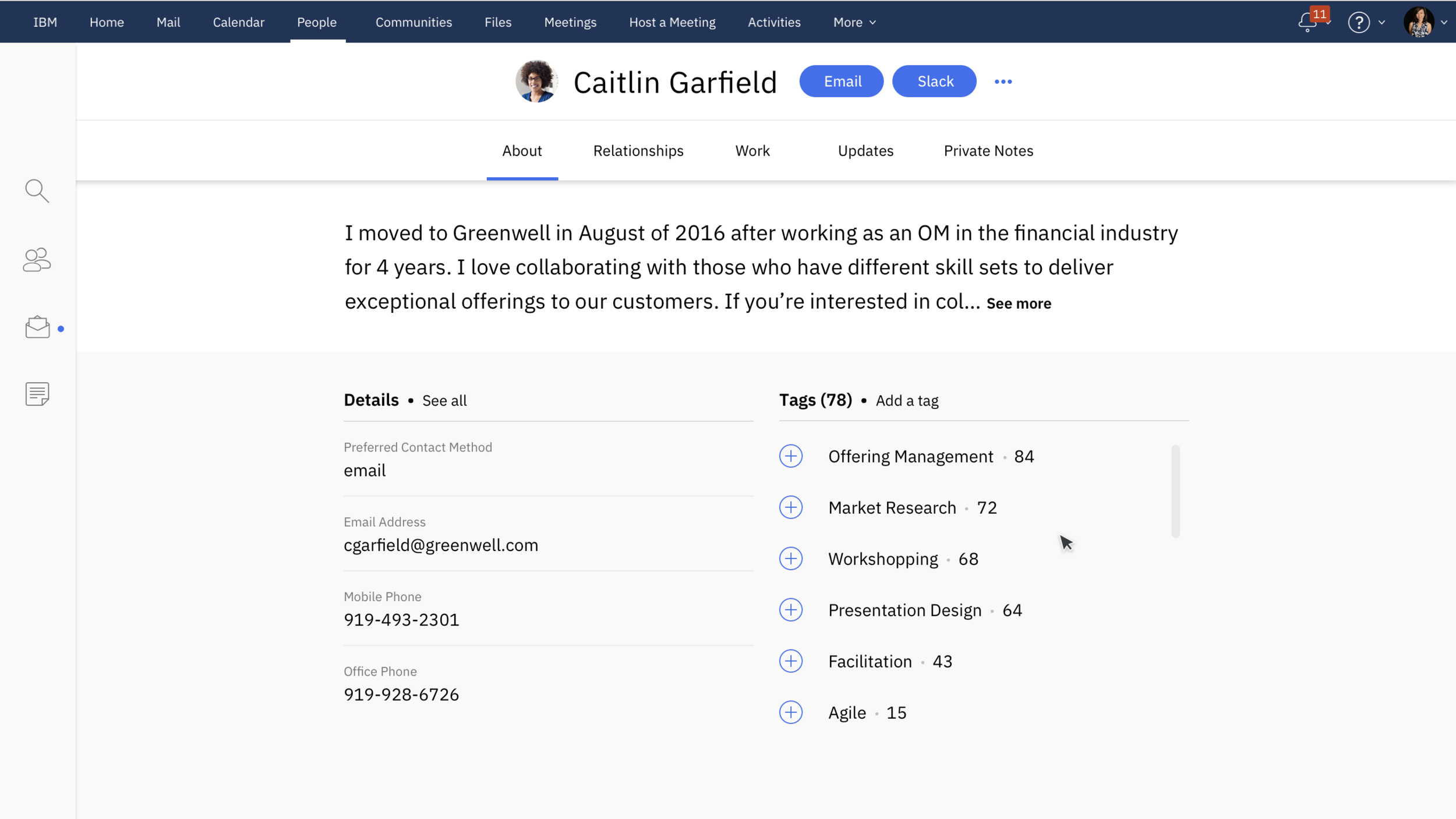
Task: Click the blue Slack button
Action: (x=934, y=82)
